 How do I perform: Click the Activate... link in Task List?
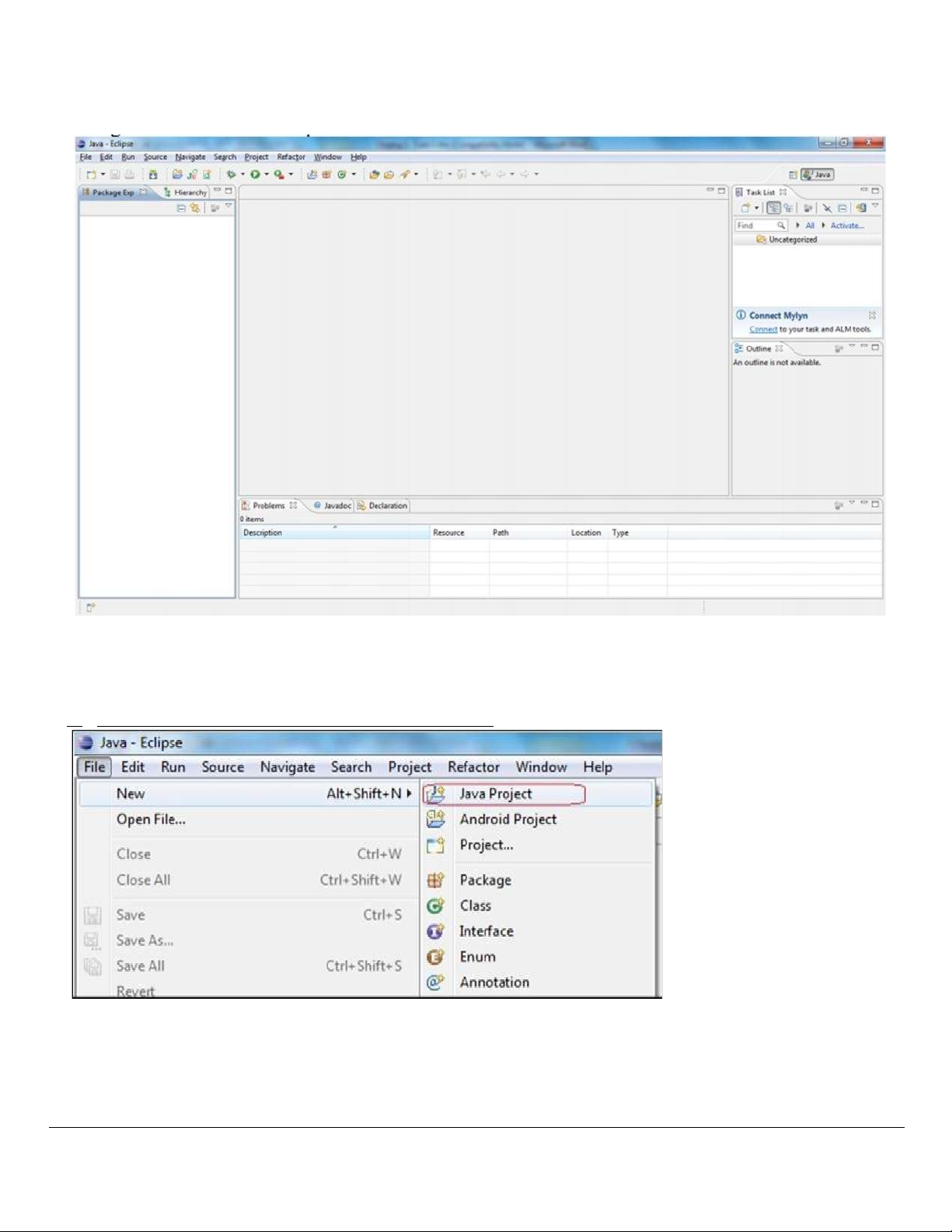point(846,225)
